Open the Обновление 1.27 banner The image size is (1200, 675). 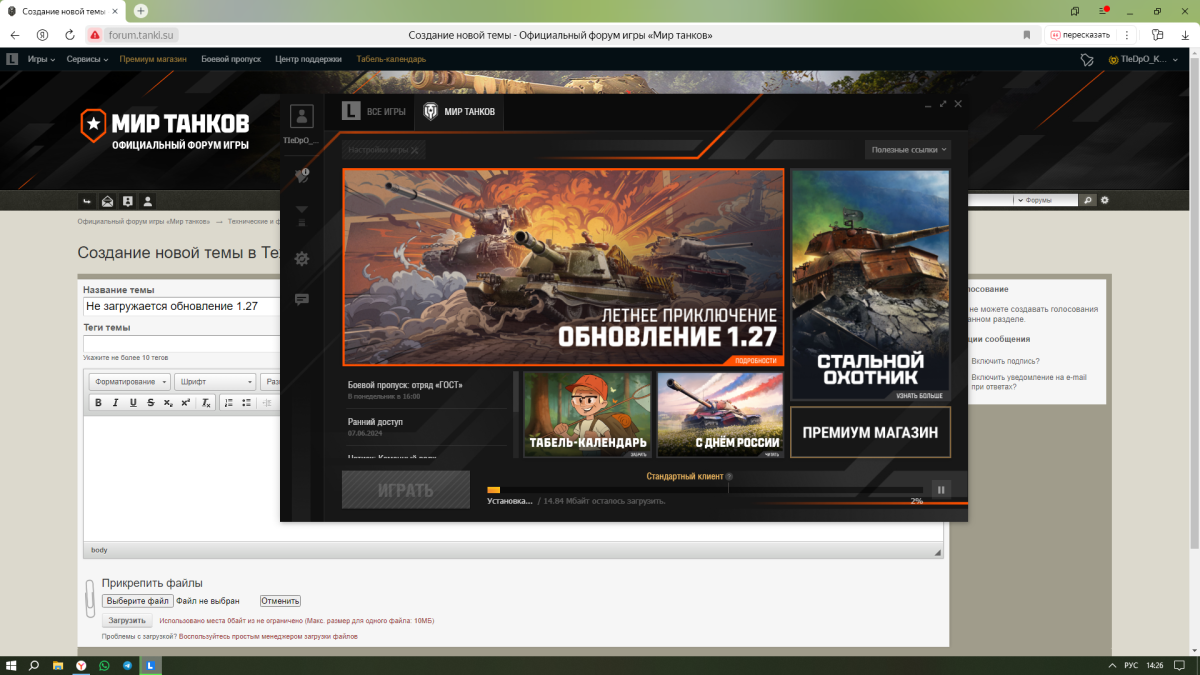(x=563, y=267)
